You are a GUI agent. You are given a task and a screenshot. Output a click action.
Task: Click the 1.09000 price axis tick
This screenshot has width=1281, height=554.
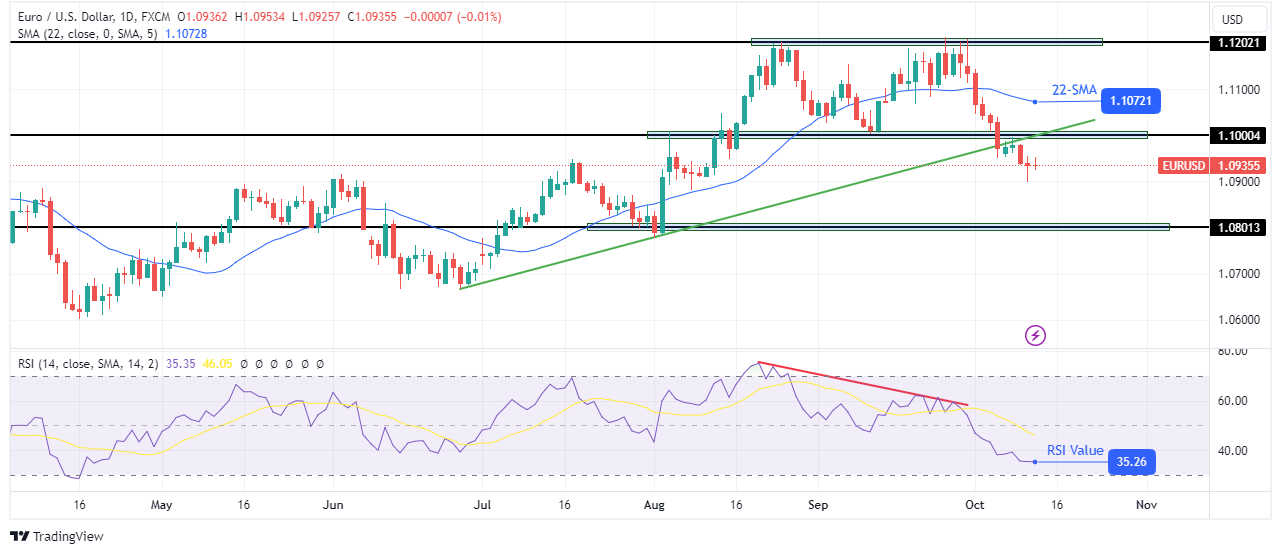tap(1241, 182)
